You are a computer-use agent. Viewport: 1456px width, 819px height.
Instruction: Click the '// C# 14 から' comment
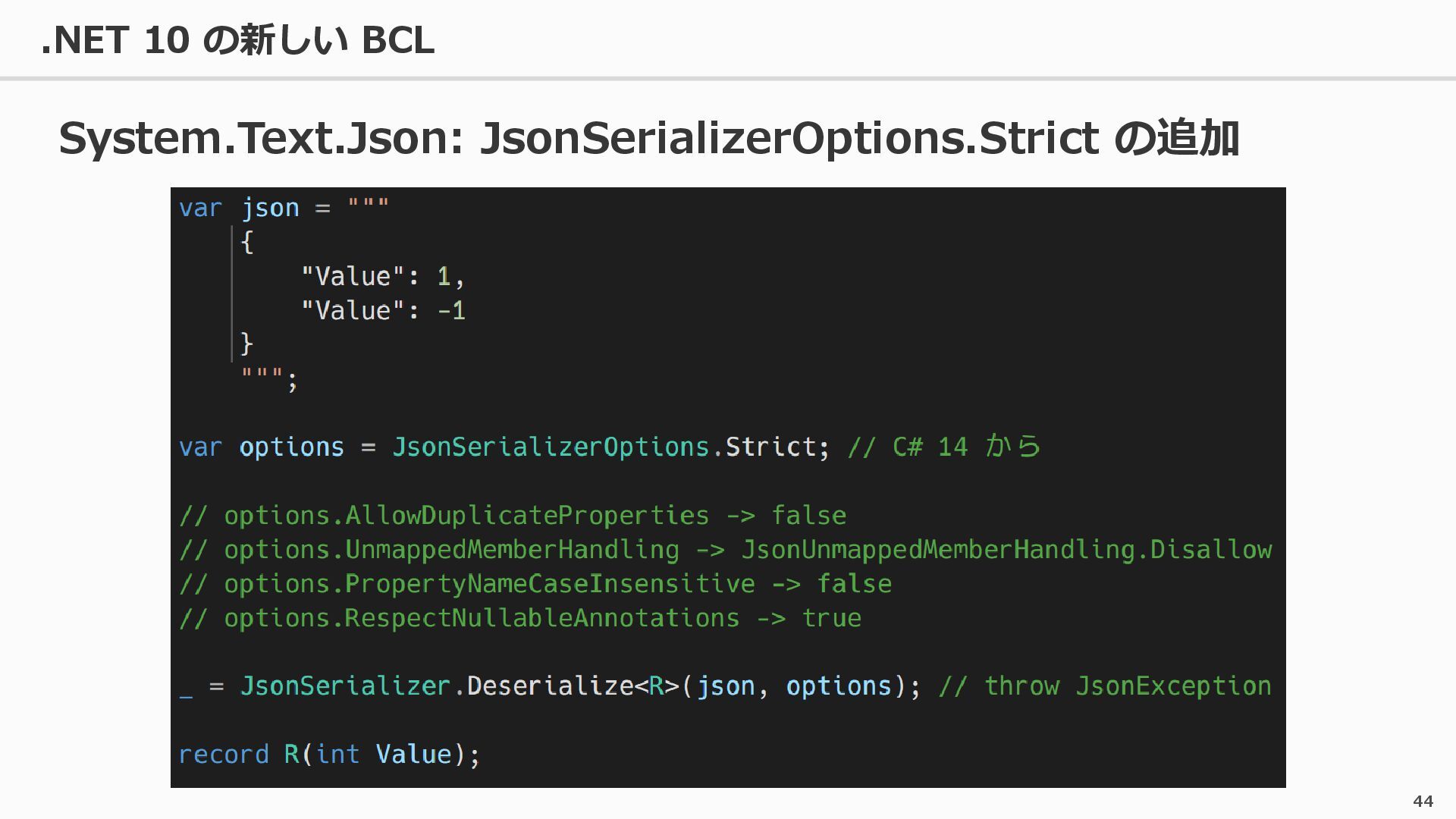[944, 447]
